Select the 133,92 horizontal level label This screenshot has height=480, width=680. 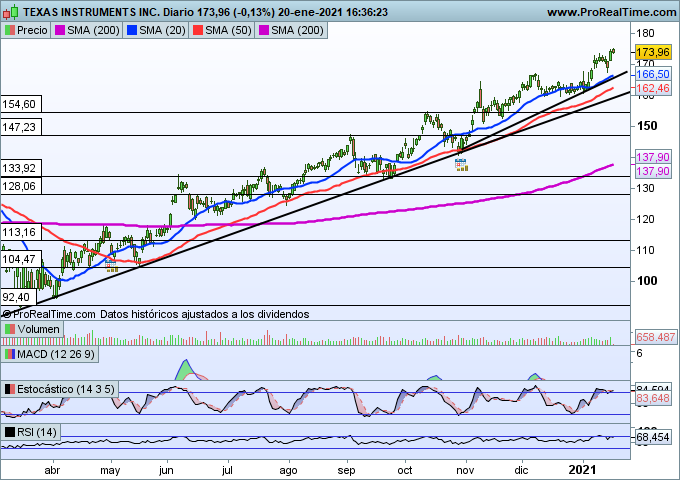coord(21,168)
